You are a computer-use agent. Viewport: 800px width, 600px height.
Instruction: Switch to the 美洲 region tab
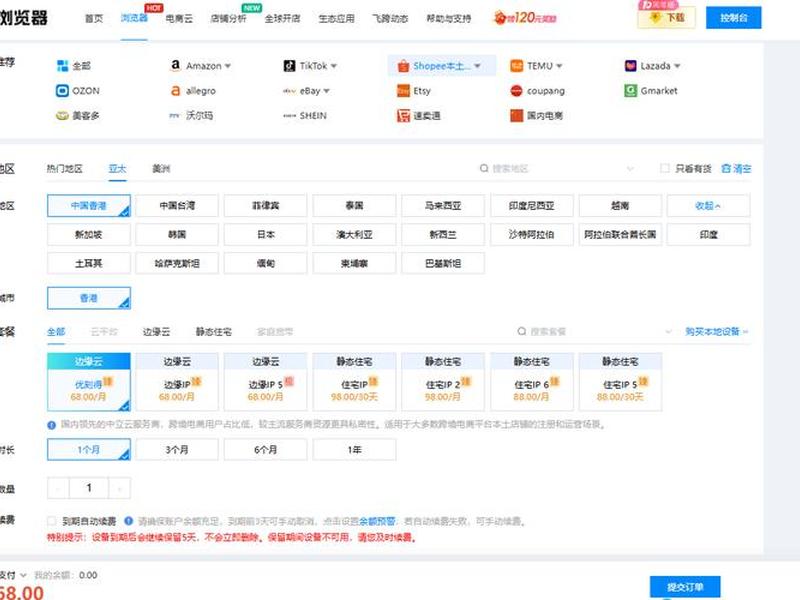point(161,168)
